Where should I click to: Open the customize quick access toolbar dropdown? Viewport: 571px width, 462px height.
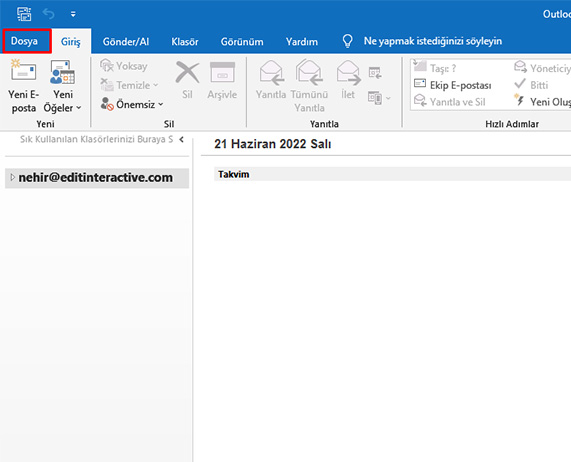pyautogui.click(x=73, y=14)
